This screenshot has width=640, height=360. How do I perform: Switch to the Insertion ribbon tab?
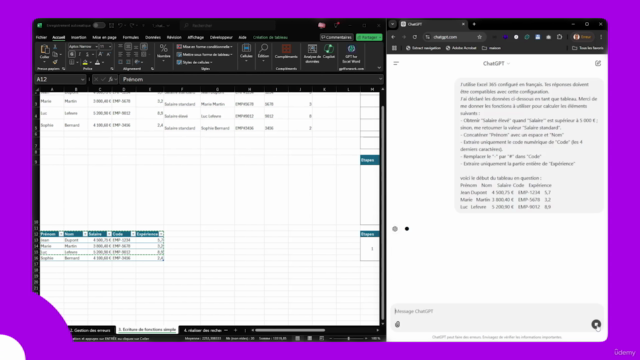78,37
